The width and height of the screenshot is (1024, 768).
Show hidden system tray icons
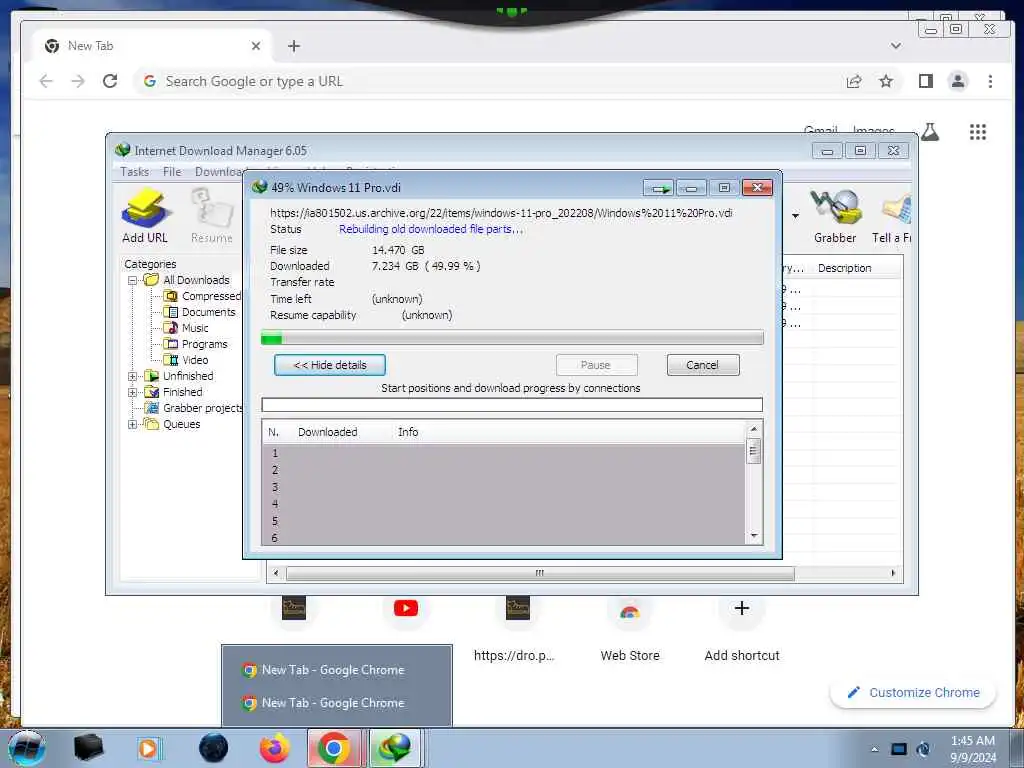coord(874,750)
